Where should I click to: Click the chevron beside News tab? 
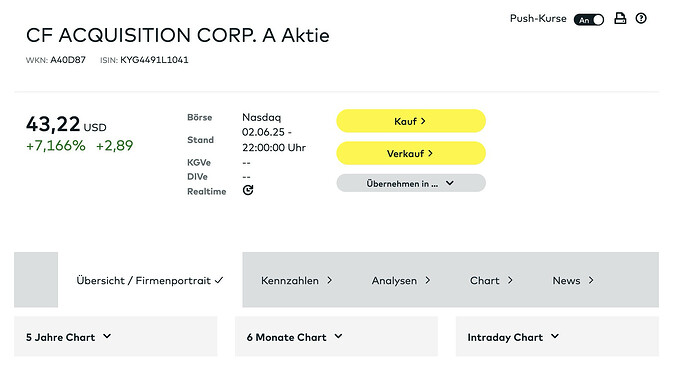coord(591,280)
